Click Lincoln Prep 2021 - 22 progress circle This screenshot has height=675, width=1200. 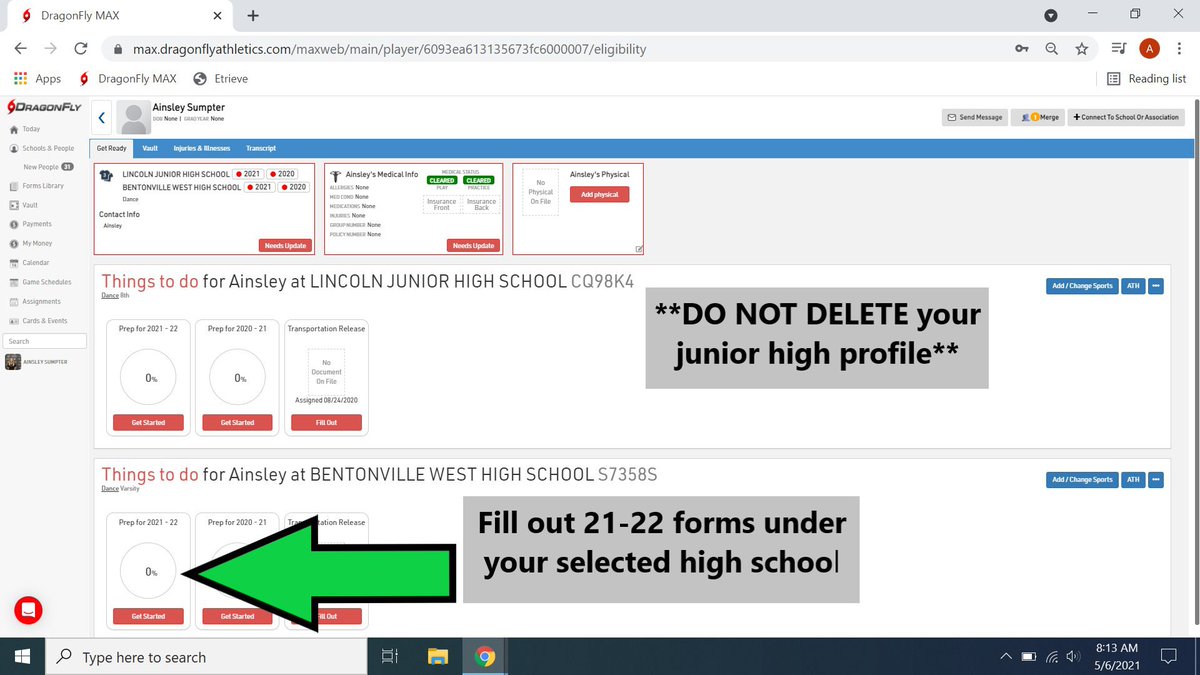point(148,378)
